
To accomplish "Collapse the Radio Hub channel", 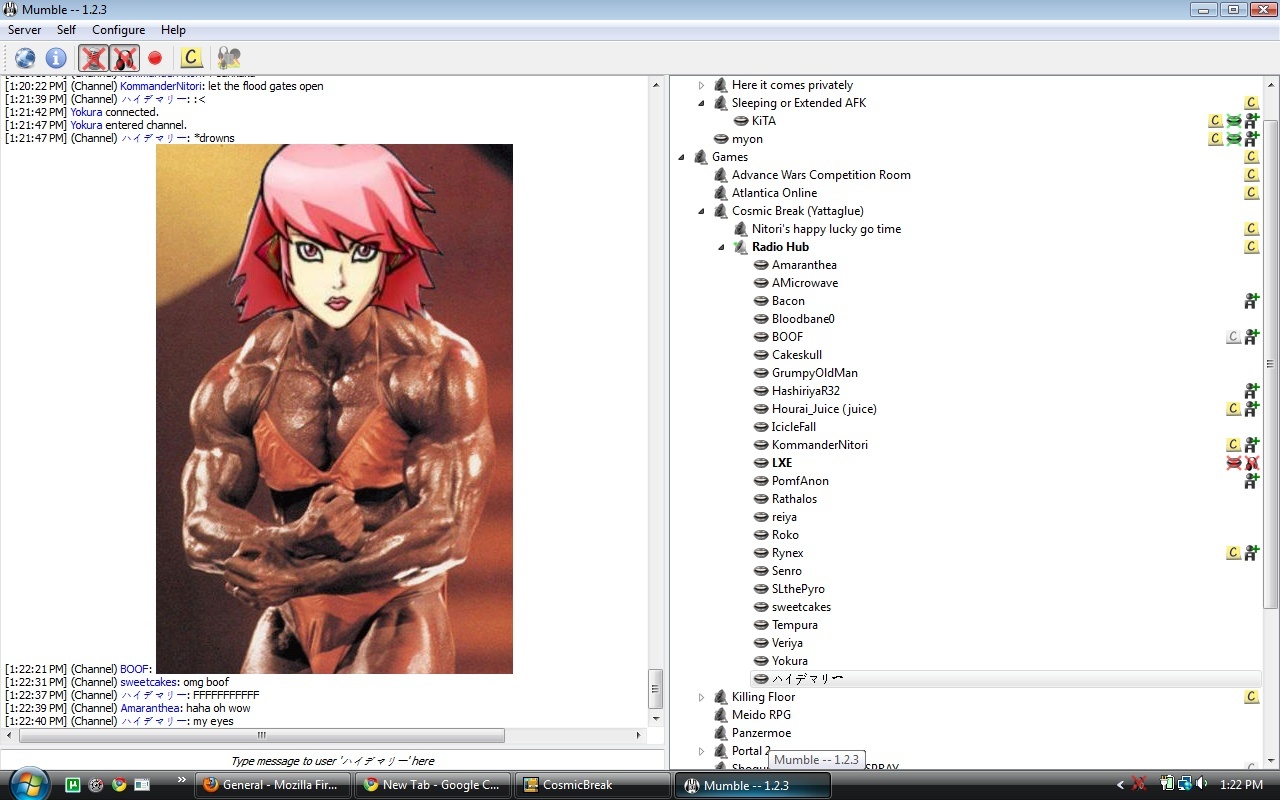I will (721, 247).
